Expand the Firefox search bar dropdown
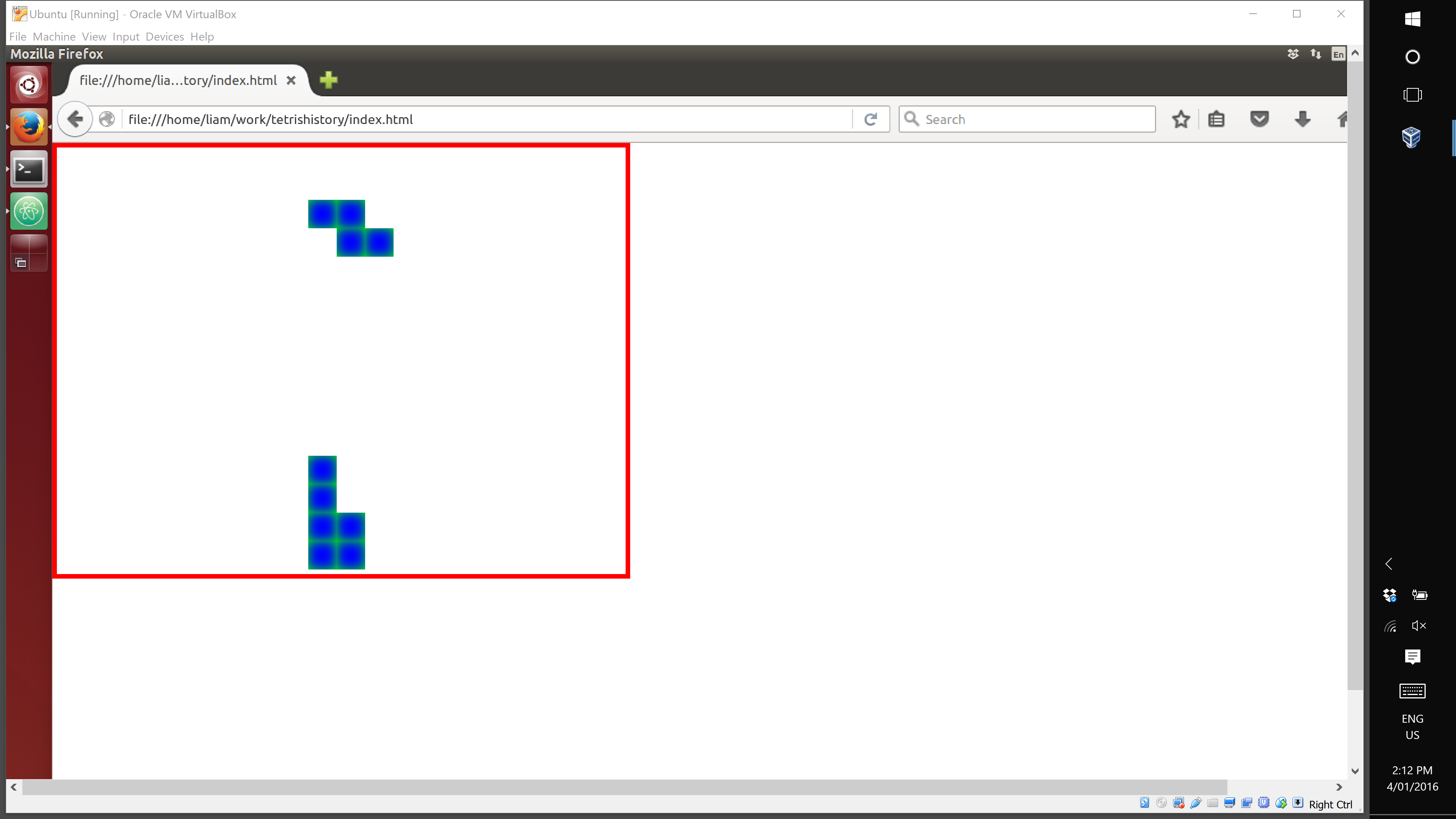The width and height of the screenshot is (1456, 819). [911, 119]
